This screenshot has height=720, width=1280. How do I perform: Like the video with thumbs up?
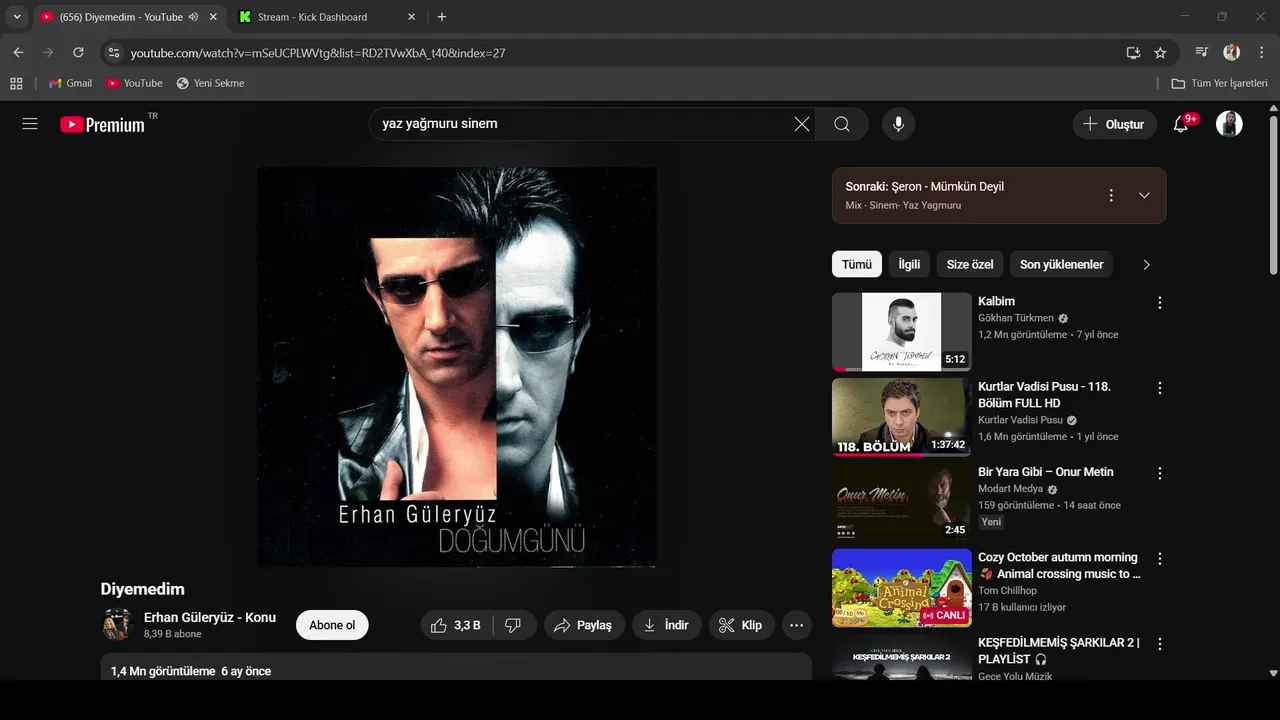[x=455, y=625]
